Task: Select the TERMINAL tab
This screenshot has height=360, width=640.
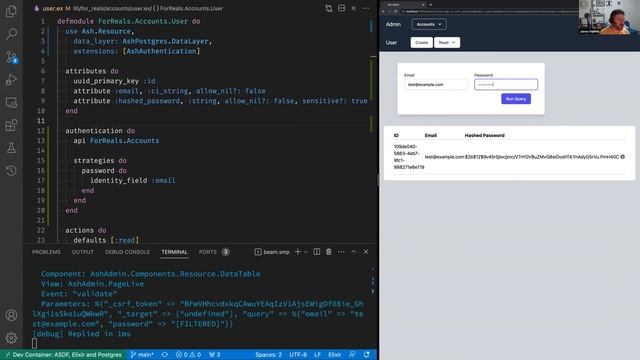Action: (174, 252)
